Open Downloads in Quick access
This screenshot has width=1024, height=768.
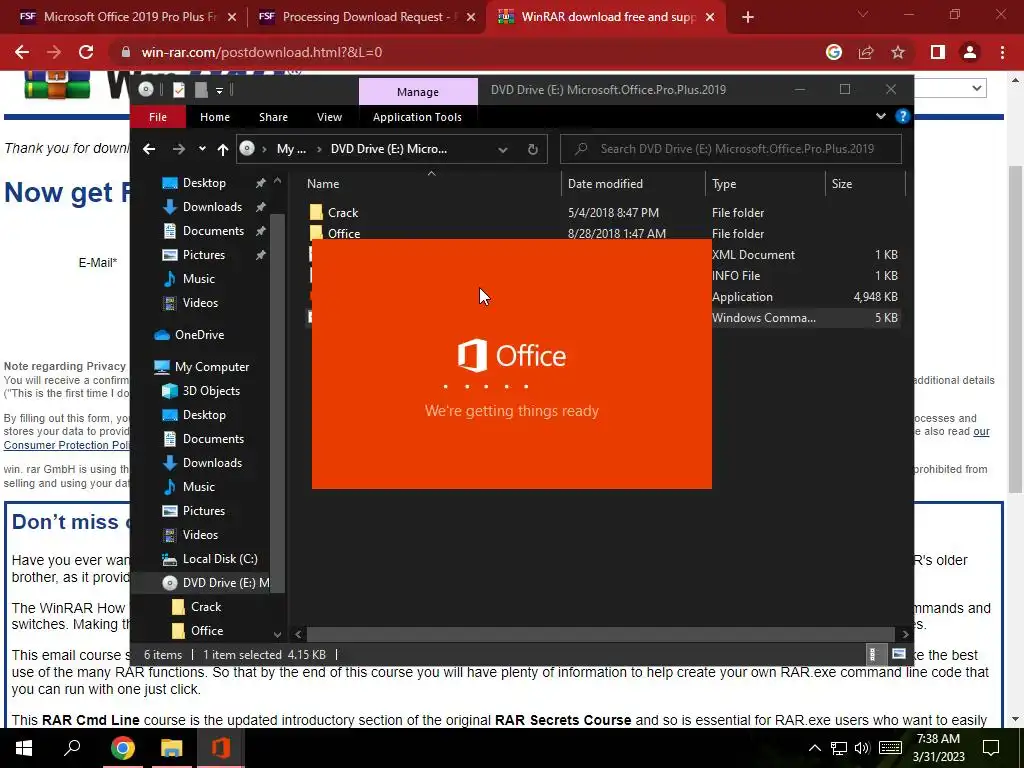(x=212, y=207)
